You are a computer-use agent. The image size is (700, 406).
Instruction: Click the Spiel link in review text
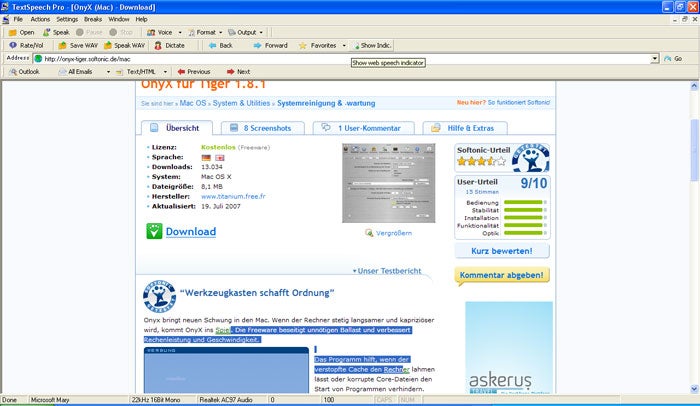pos(223,330)
